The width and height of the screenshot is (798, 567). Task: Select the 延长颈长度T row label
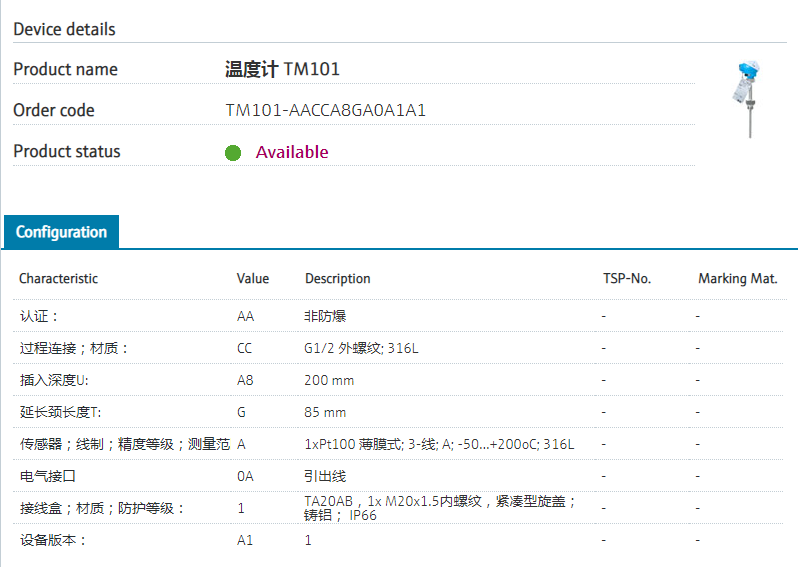(58, 412)
